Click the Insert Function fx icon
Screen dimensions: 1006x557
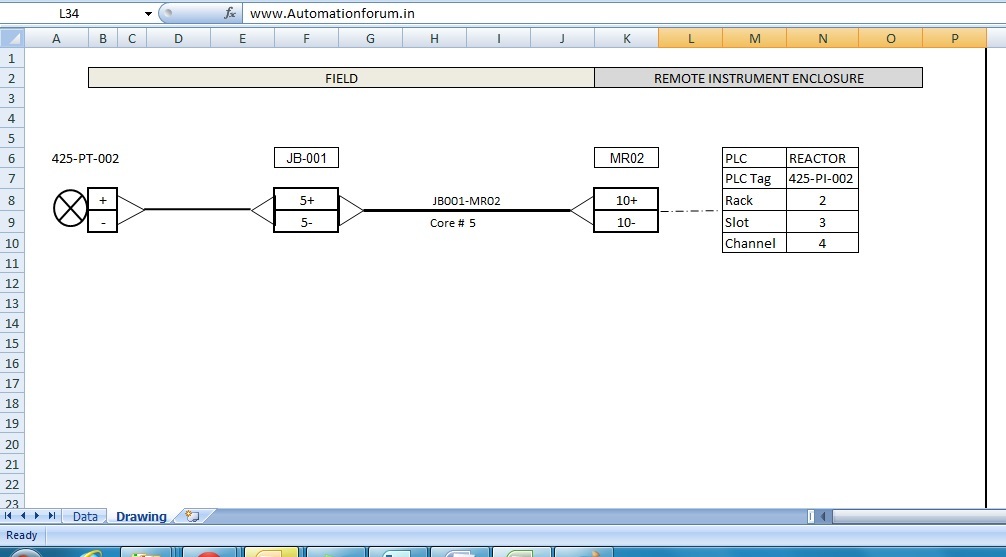(x=229, y=14)
